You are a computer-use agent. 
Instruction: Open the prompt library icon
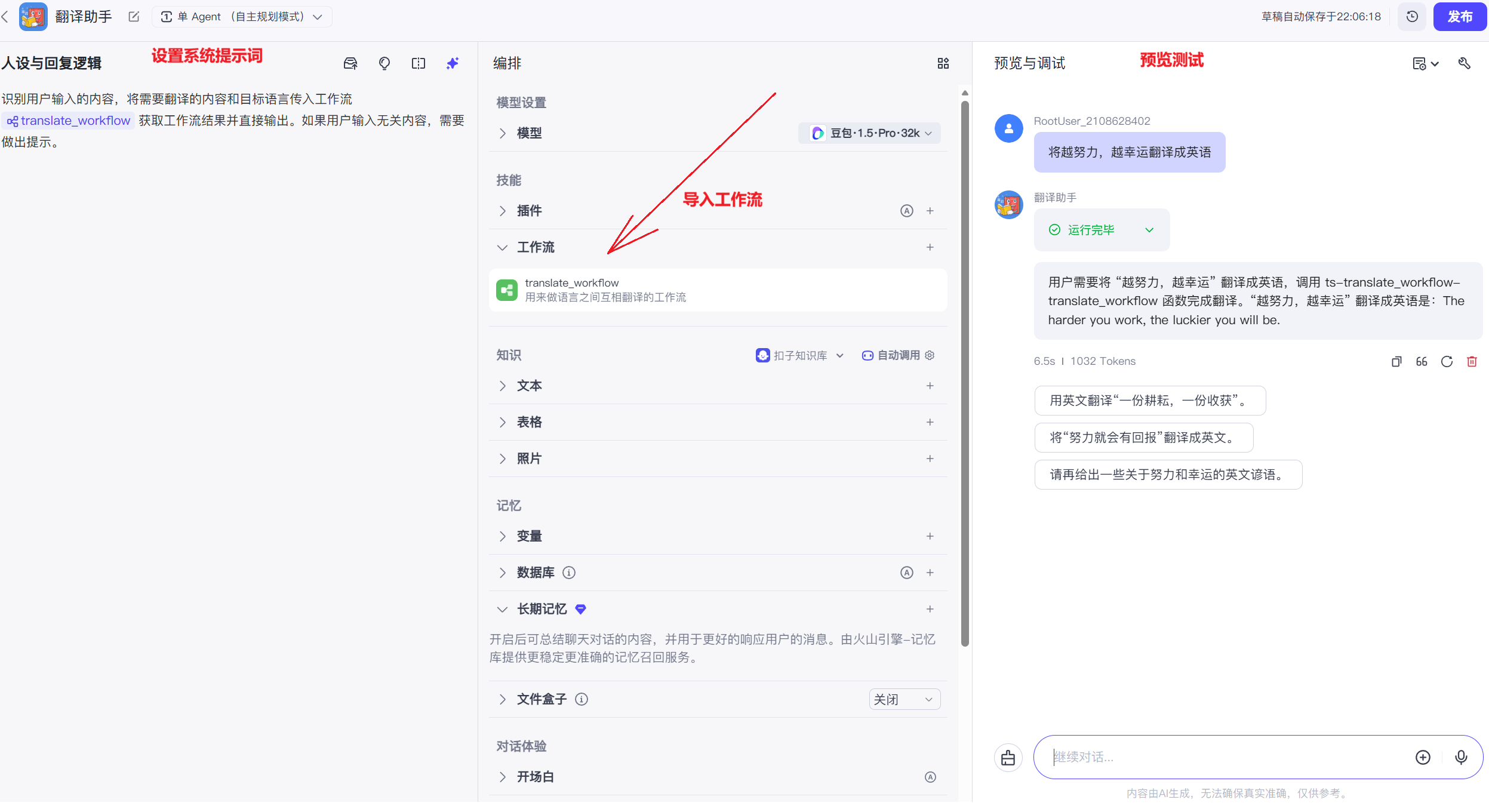(350, 63)
